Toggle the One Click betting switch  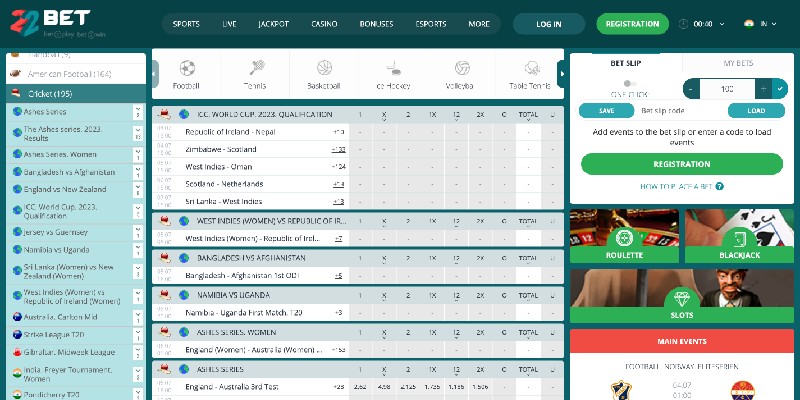point(629,83)
